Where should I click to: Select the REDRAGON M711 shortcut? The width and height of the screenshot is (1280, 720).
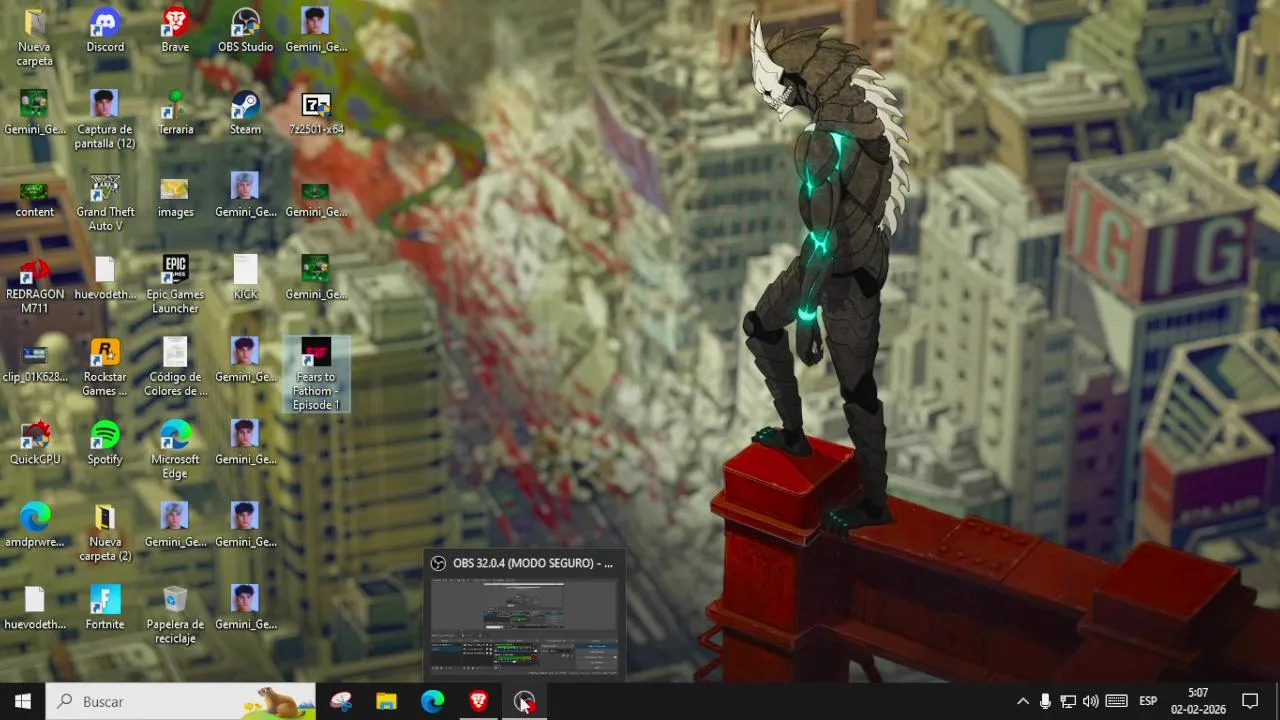(34, 284)
